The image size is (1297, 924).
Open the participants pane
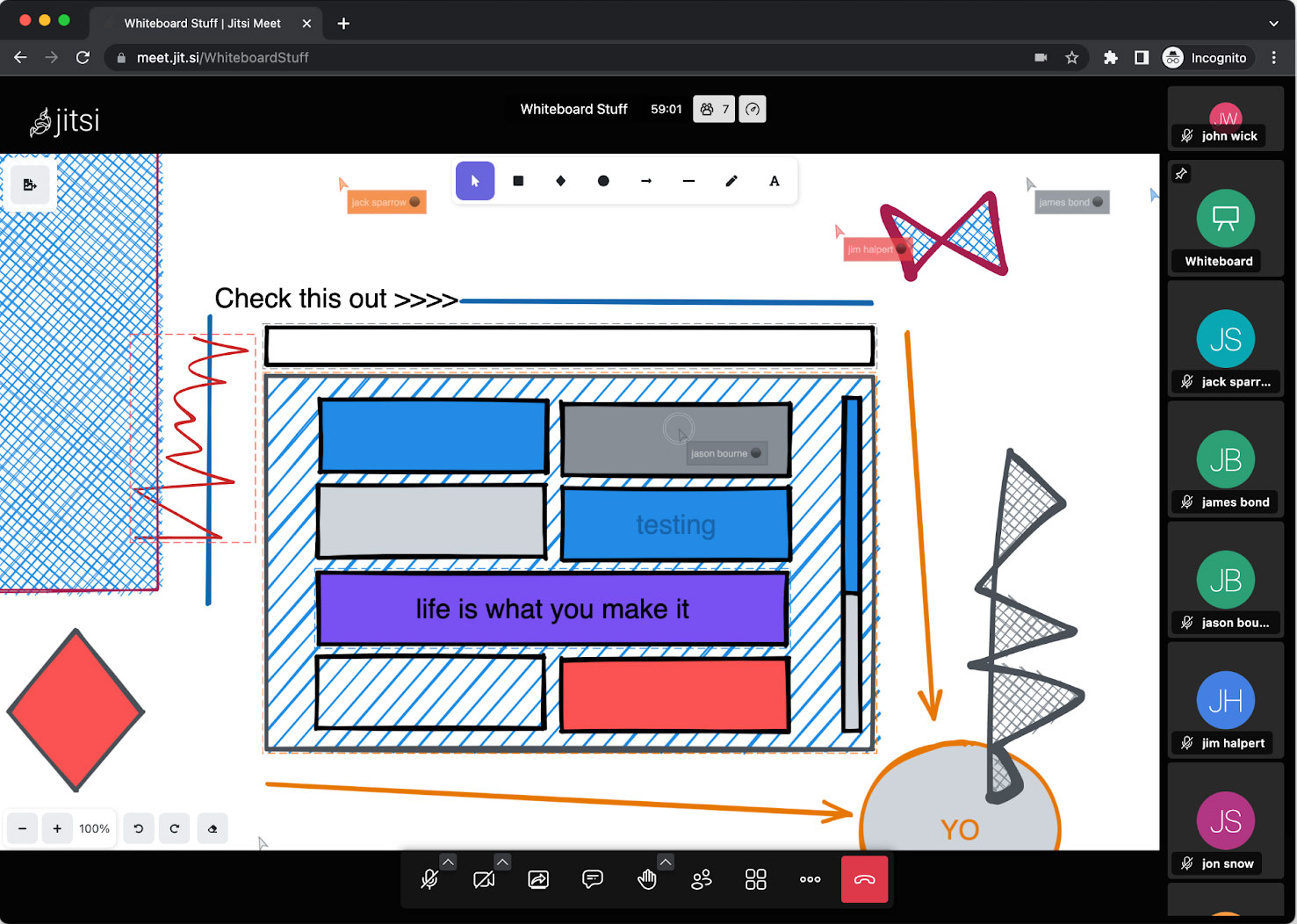pyautogui.click(x=702, y=879)
